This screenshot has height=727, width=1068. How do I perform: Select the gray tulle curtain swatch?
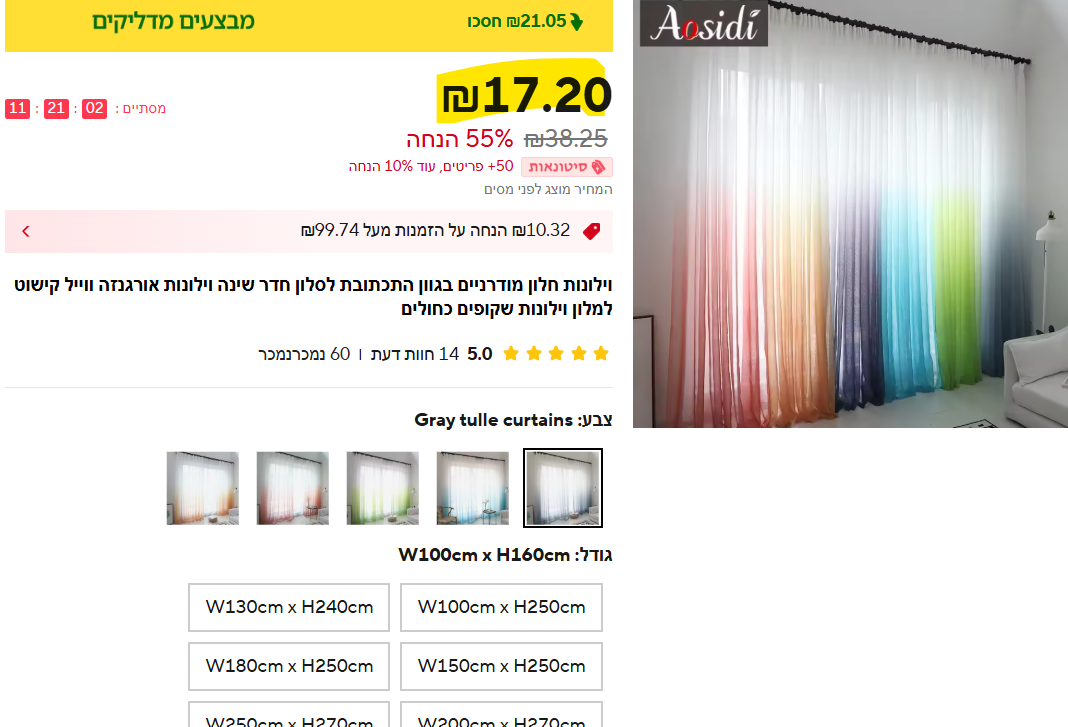point(563,488)
